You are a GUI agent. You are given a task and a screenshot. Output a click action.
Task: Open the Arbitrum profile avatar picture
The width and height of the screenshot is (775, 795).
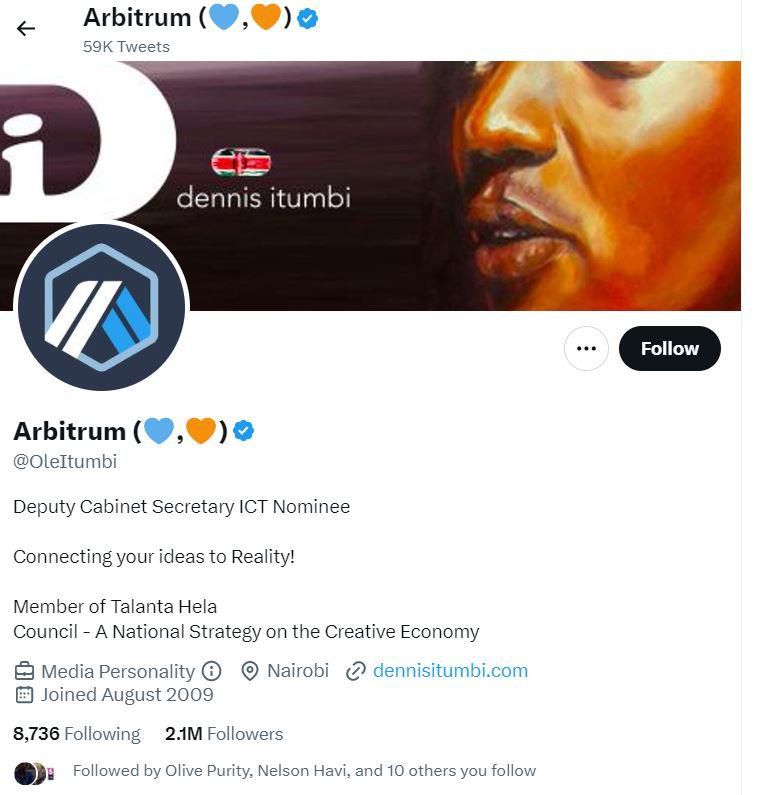click(101, 306)
